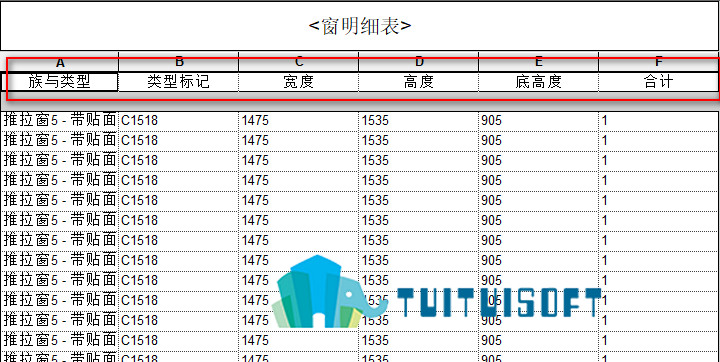Select the <窗明细表> schedule title cell
Viewport: 720px width, 362px height.
[x=360, y=26]
